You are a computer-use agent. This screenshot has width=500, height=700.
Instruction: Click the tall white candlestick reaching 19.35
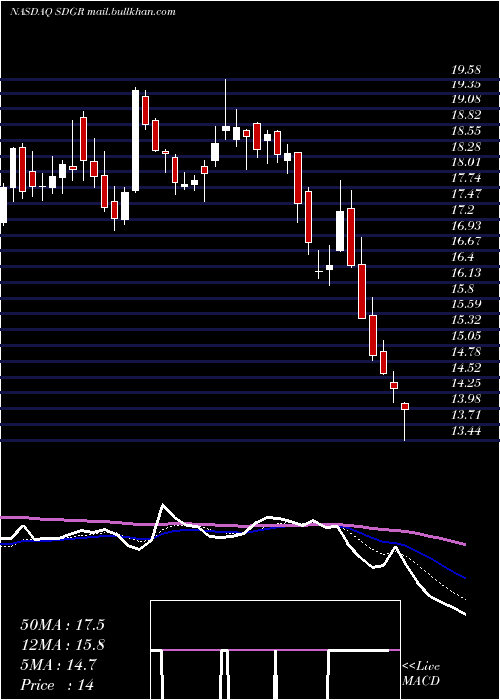[x=135, y=140]
